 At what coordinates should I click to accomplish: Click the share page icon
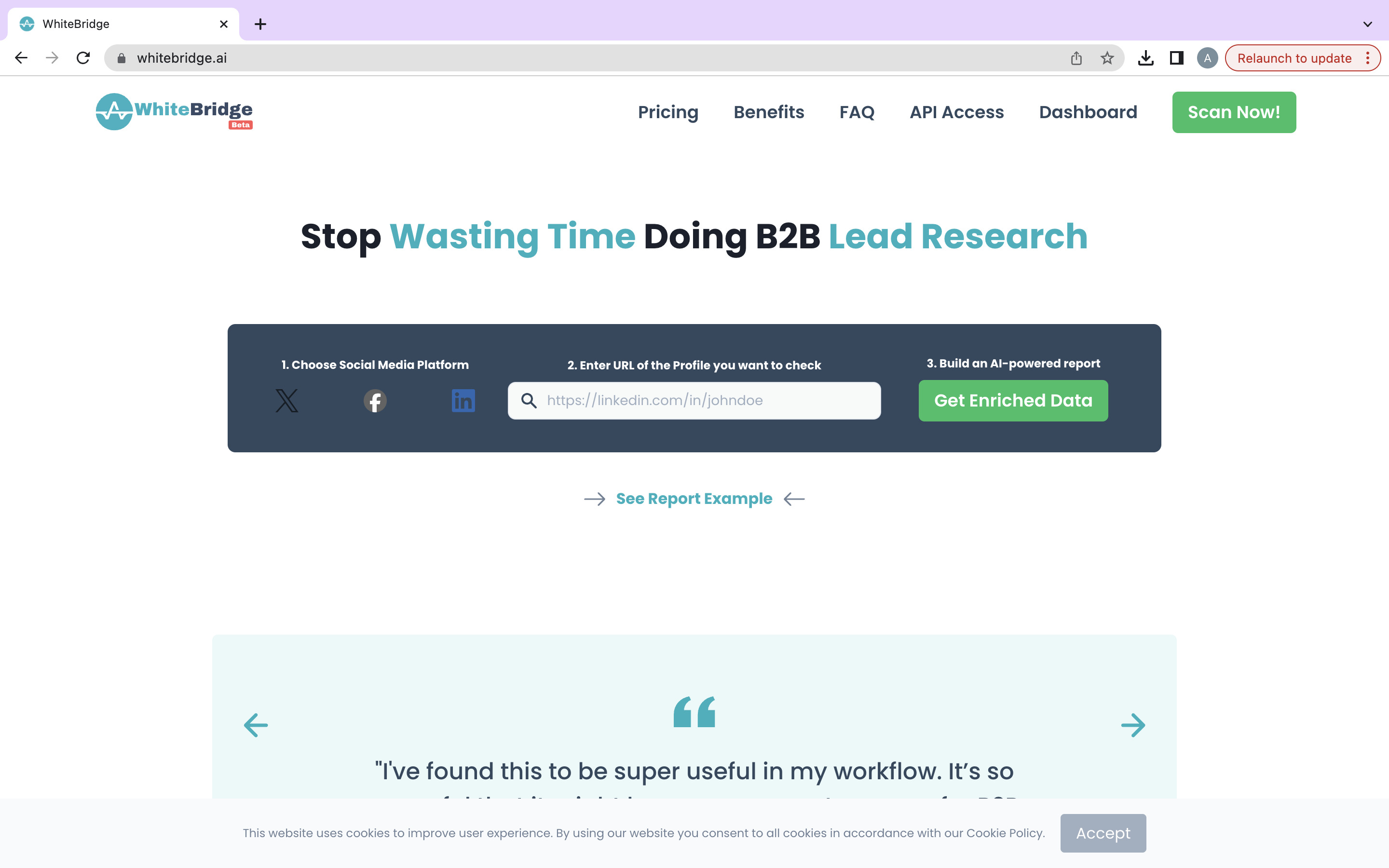(1076, 58)
